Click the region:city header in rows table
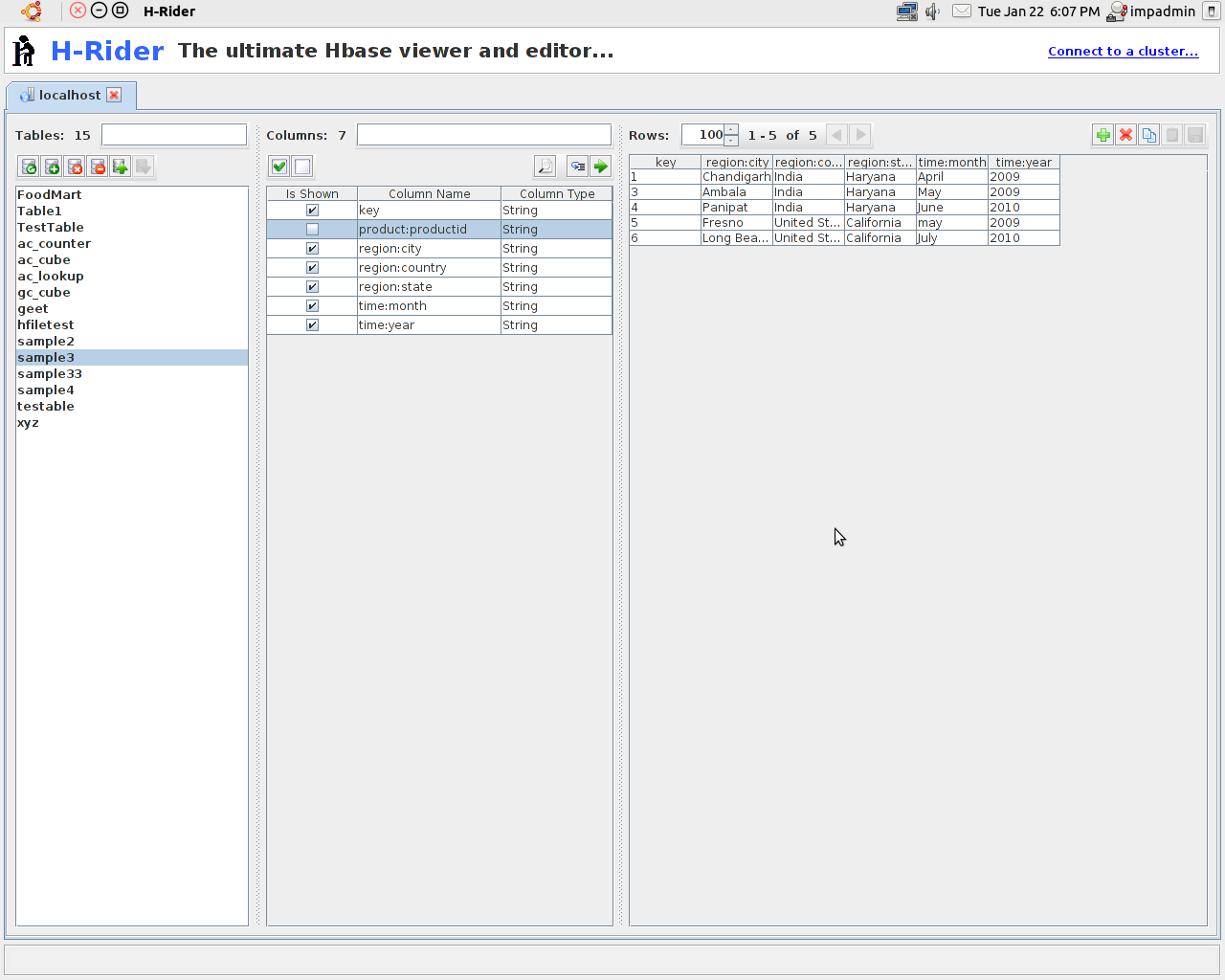 [x=737, y=162]
